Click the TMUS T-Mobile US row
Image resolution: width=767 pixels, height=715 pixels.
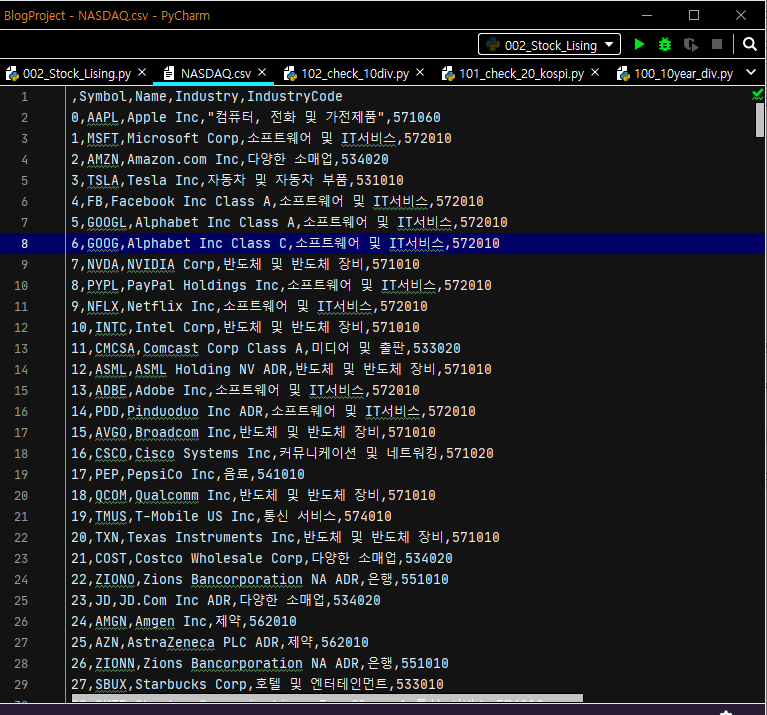[x=231, y=517]
